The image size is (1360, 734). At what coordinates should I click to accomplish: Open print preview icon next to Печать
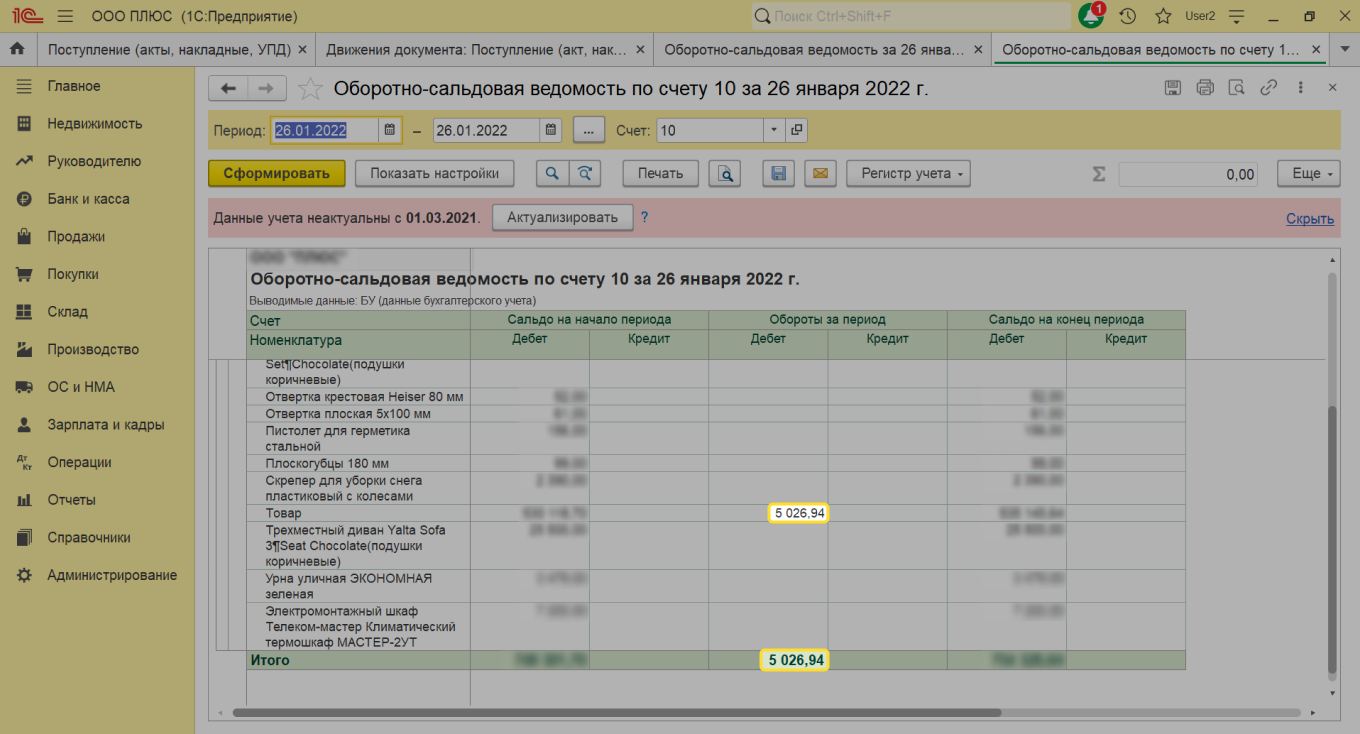724,174
